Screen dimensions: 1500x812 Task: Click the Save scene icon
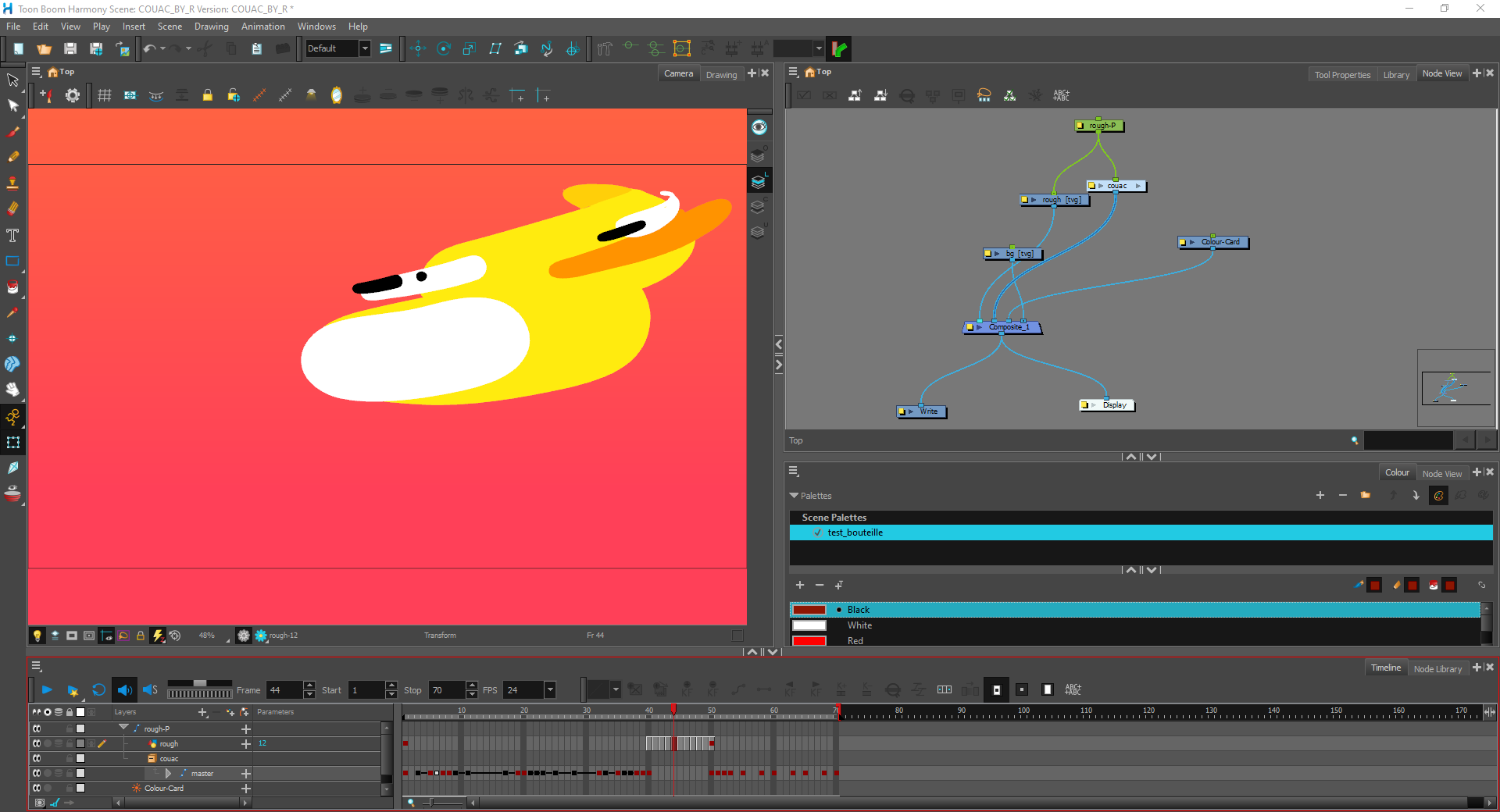click(70, 48)
